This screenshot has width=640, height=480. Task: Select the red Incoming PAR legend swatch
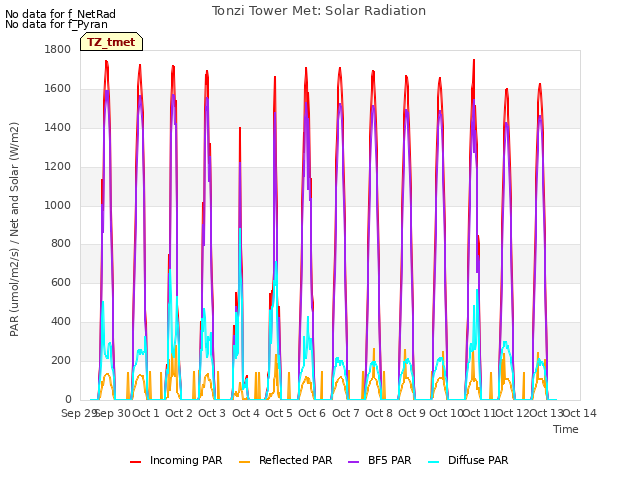(x=136, y=462)
